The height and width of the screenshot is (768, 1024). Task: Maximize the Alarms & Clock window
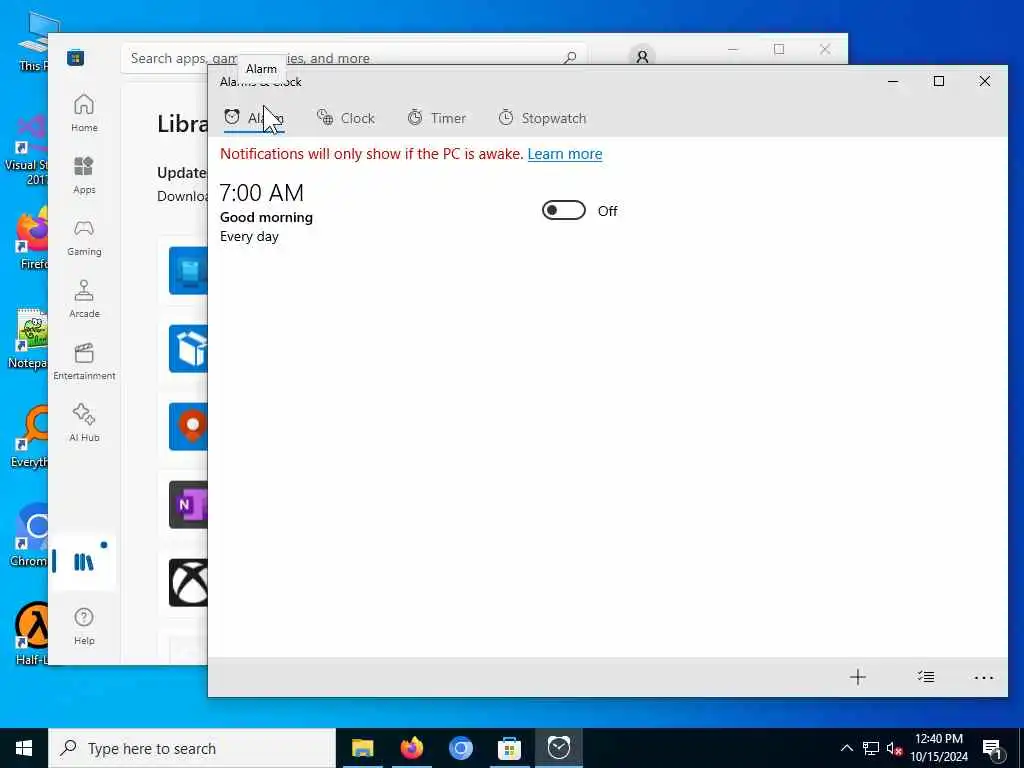pyautogui.click(x=938, y=81)
